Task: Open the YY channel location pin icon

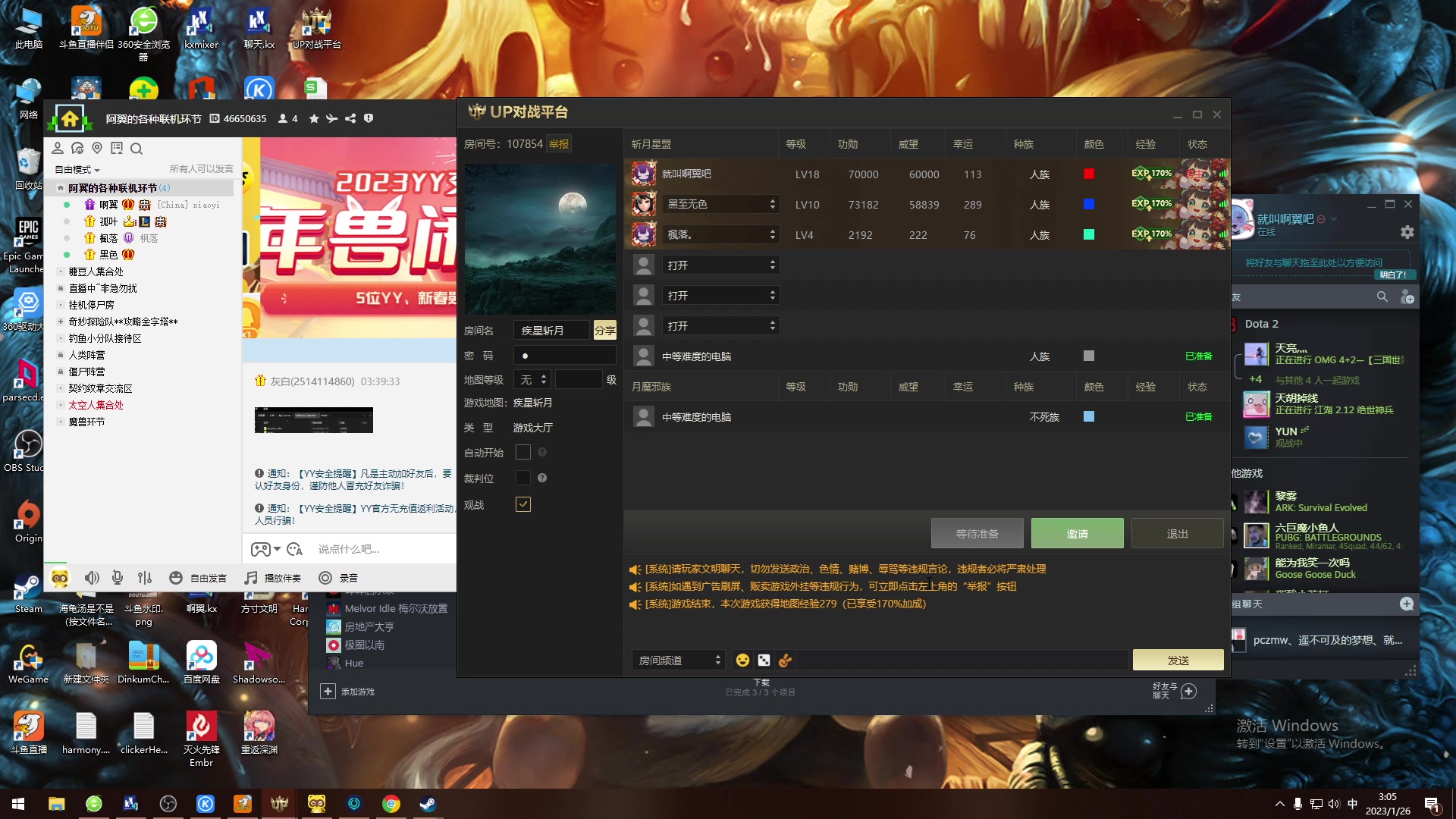Action: pos(97,148)
